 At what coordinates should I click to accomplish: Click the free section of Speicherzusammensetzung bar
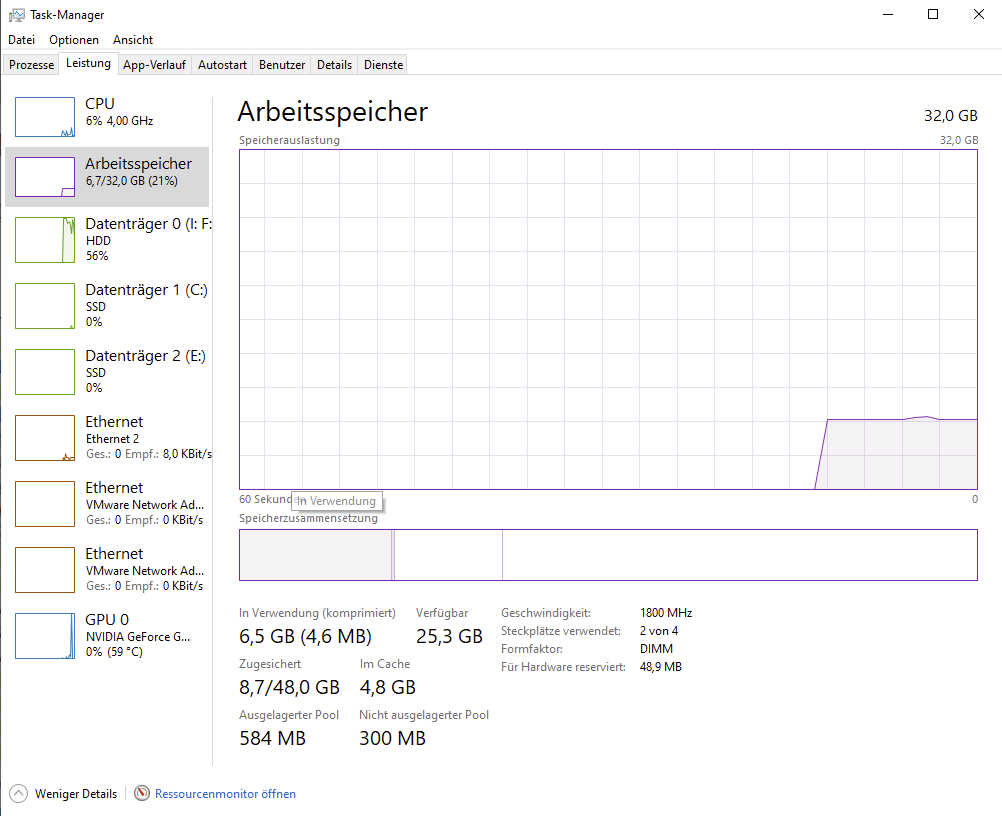(x=739, y=555)
